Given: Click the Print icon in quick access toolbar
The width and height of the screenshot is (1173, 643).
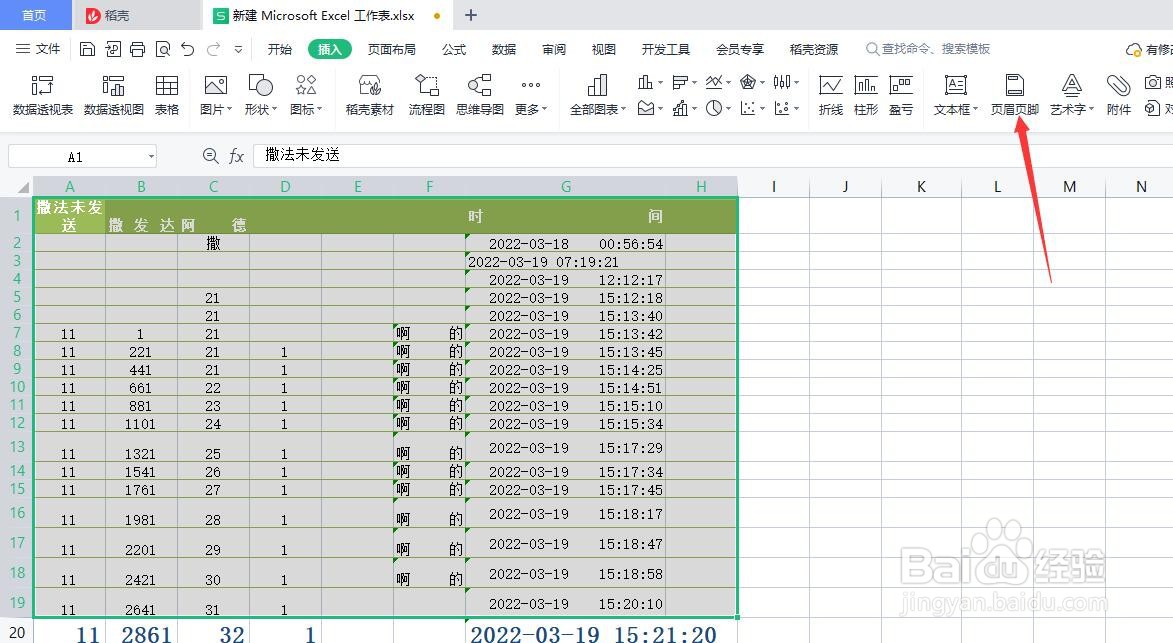Looking at the screenshot, I should pos(136,48).
